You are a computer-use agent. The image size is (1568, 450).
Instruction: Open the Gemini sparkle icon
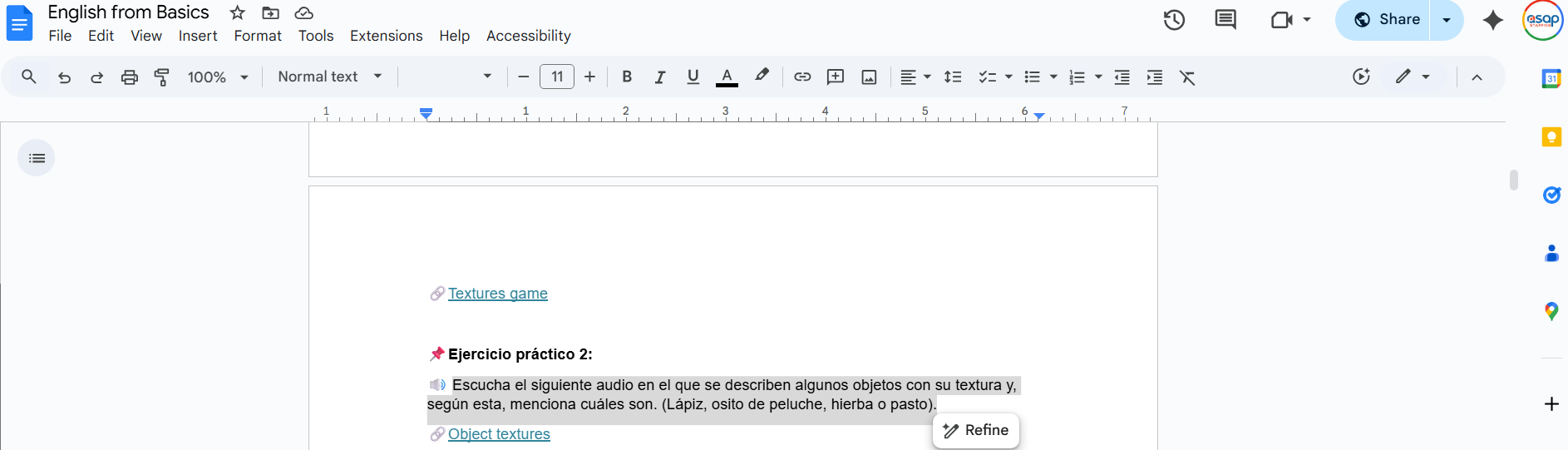pos(1493,20)
